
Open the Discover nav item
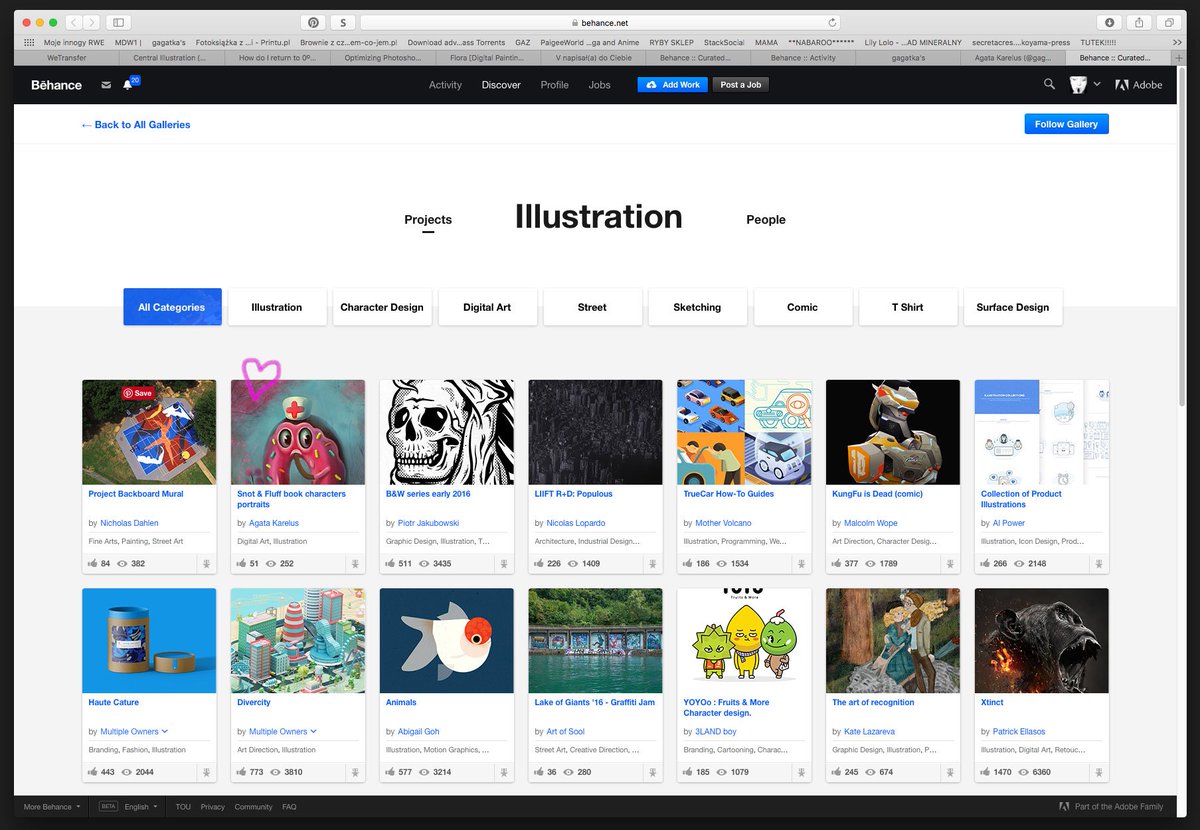click(x=501, y=85)
